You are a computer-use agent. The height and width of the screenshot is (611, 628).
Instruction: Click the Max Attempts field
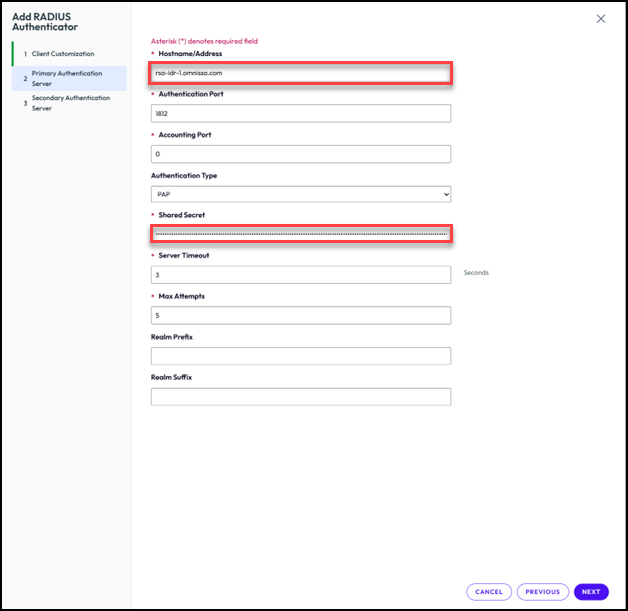pos(300,316)
